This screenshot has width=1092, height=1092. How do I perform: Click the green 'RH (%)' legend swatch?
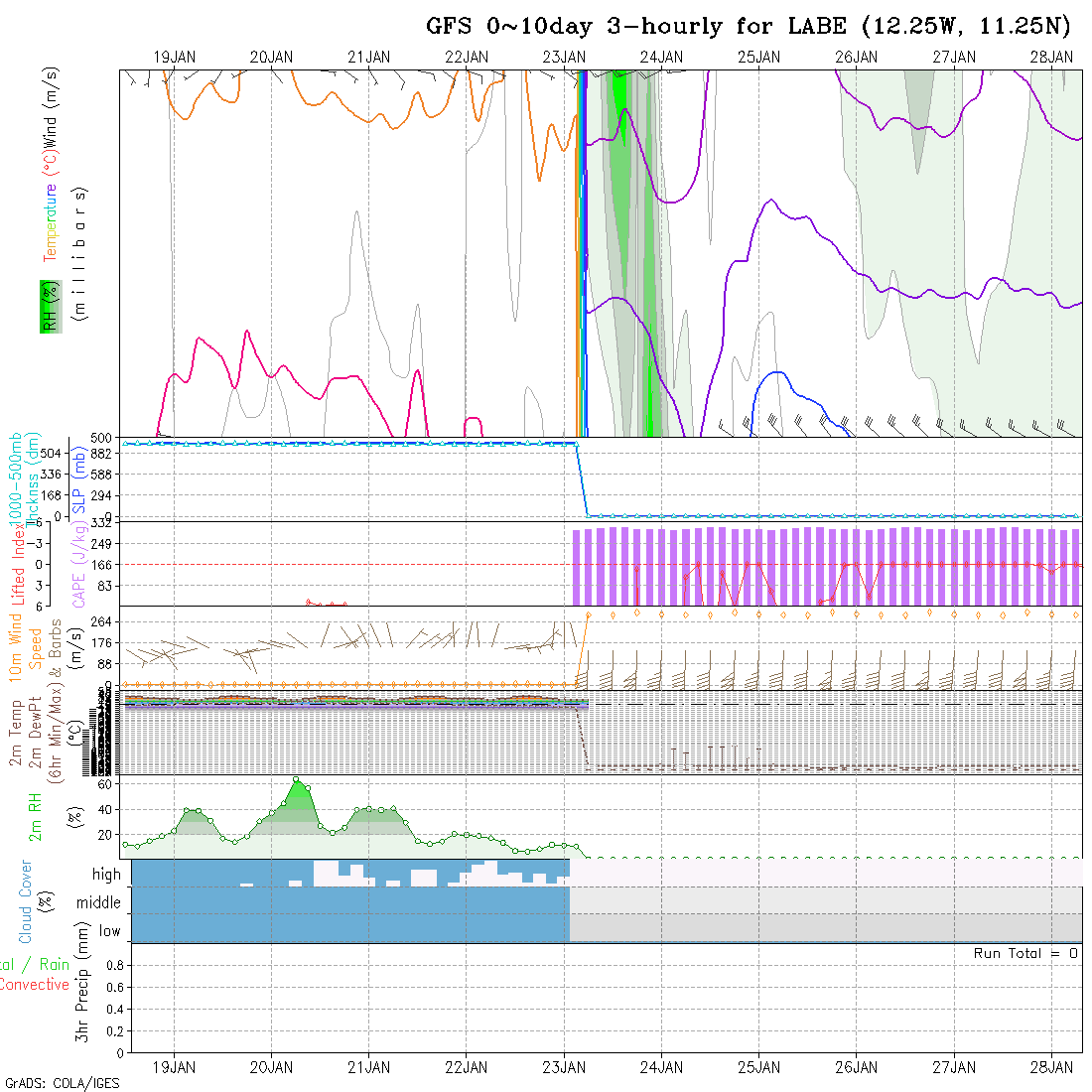coord(51,307)
